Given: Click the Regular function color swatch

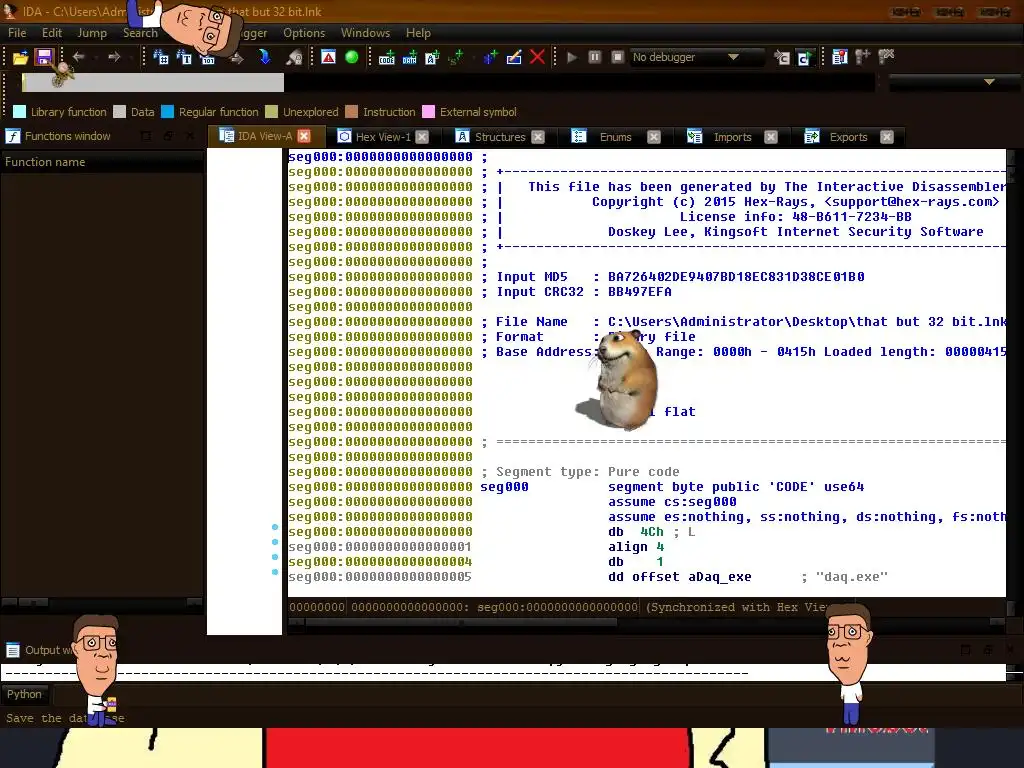Looking at the screenshot, I should pyautogui.click(x=167, y=112).
